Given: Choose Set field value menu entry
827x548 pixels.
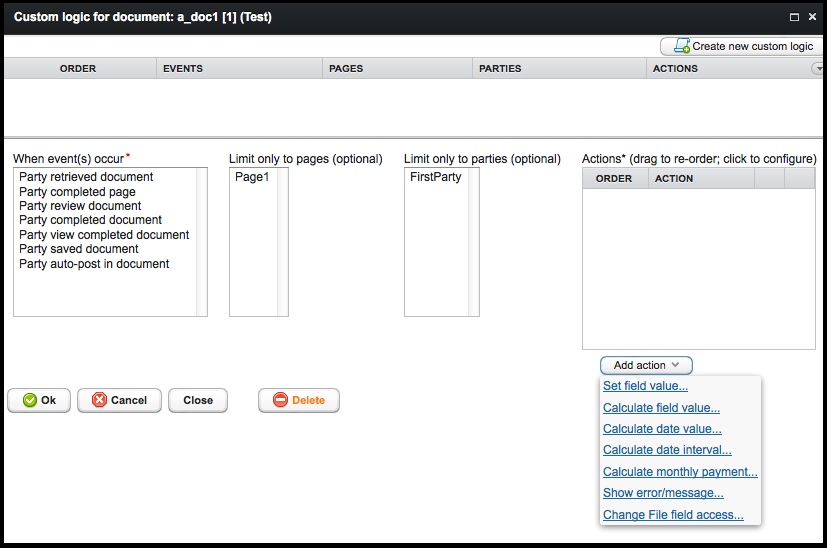Looking at the screenshot, I should (x=645, y=386).
